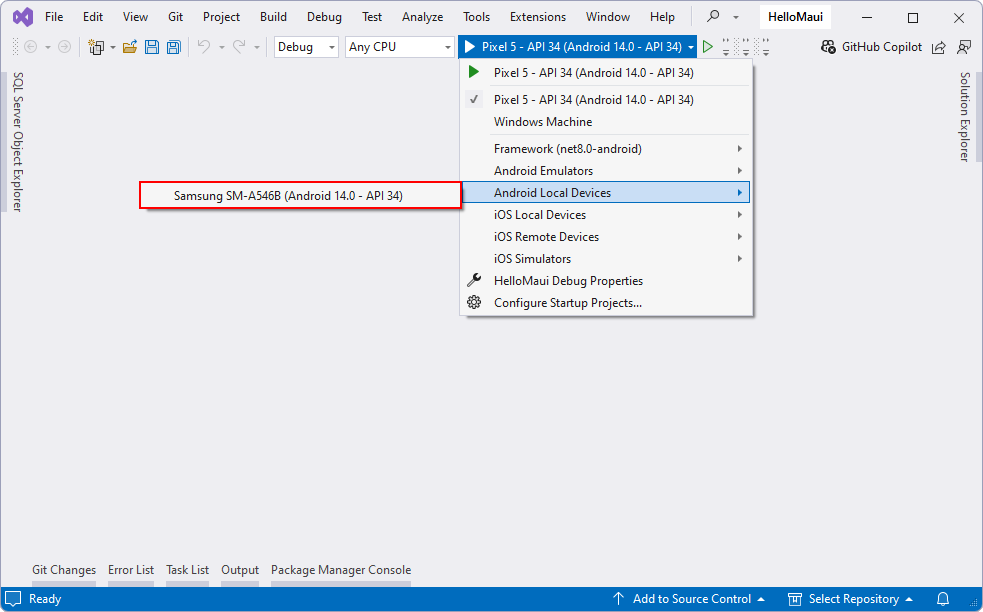The image size is (983, 612).
Task: Open the Search magnifier icon in title bar
Action: [713, 17]
